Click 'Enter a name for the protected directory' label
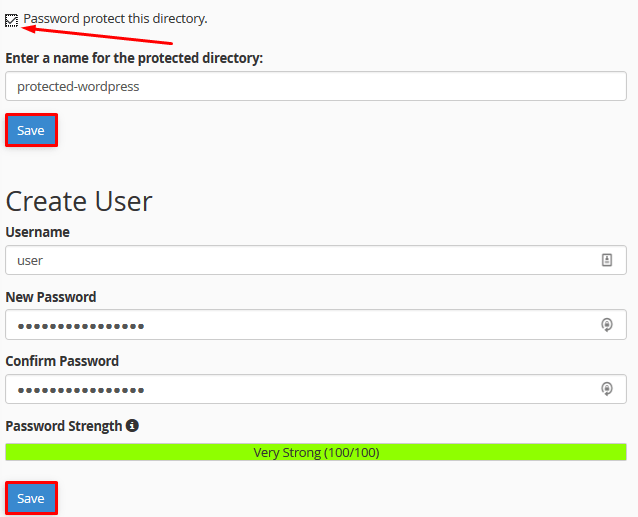This screenshot has width=638, height=517. [134, 58]
